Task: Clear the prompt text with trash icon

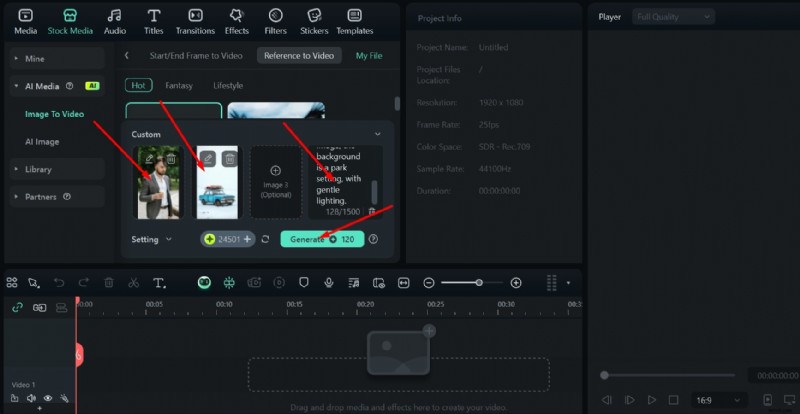Action: pyautogui.click(x=372, y=211)
